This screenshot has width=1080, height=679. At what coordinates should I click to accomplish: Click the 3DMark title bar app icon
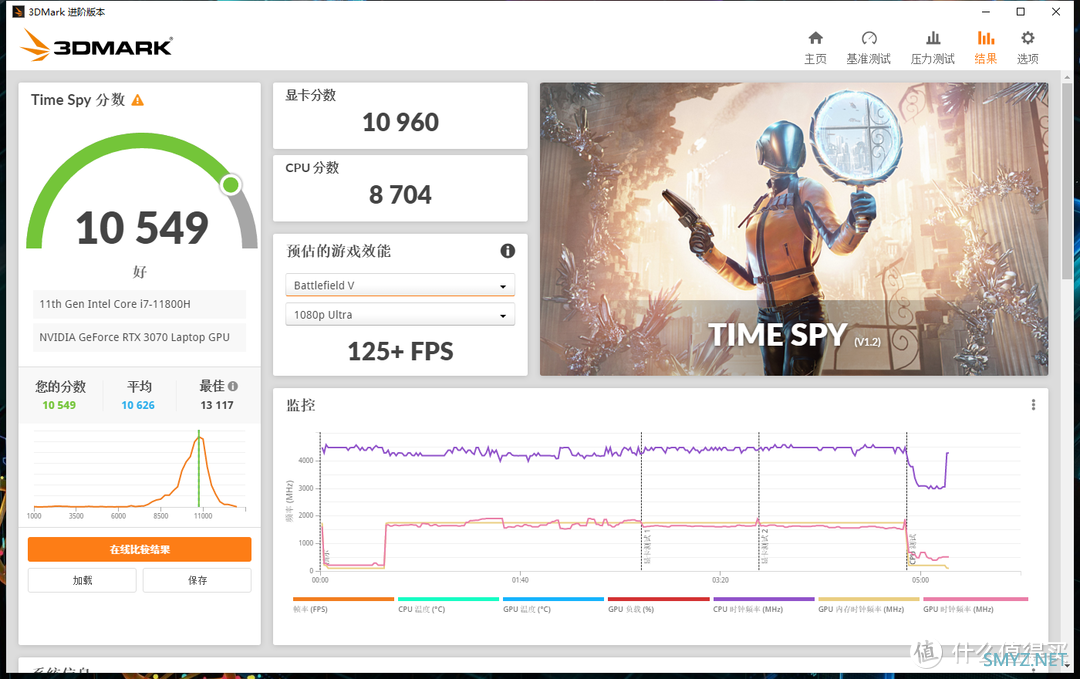pyautogui.click(x=19, y=12)
